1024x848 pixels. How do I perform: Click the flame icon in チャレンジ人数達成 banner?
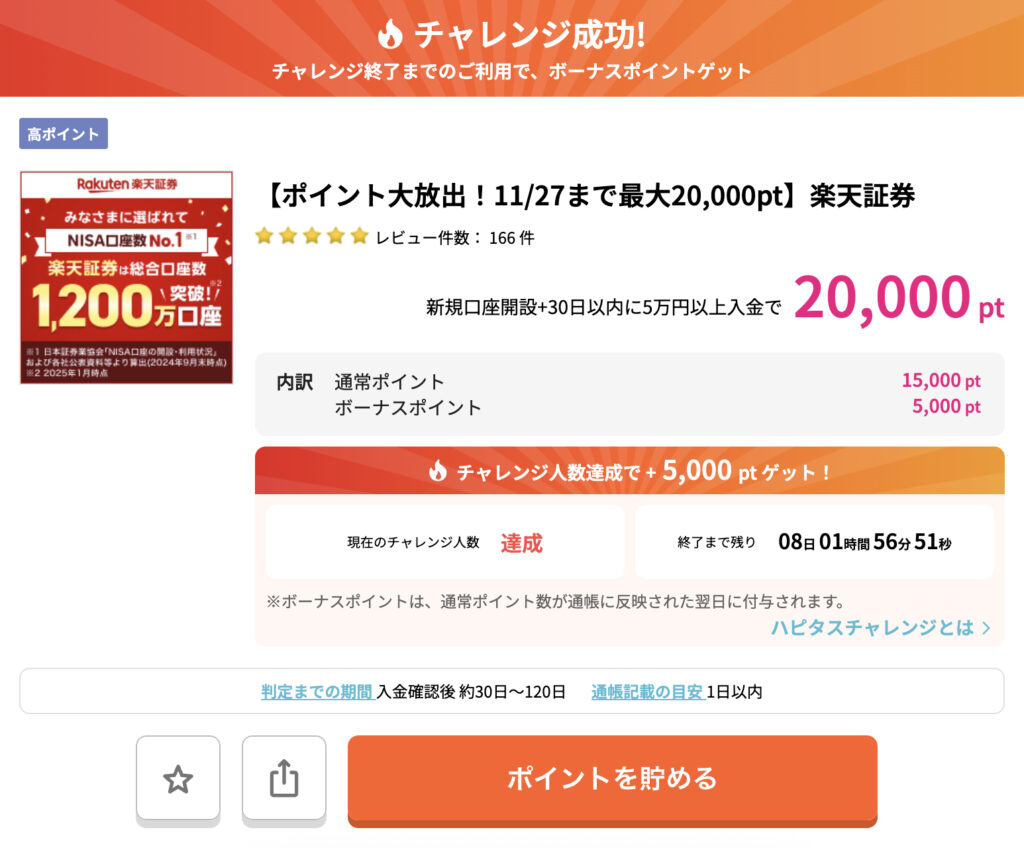pos(437,471)
